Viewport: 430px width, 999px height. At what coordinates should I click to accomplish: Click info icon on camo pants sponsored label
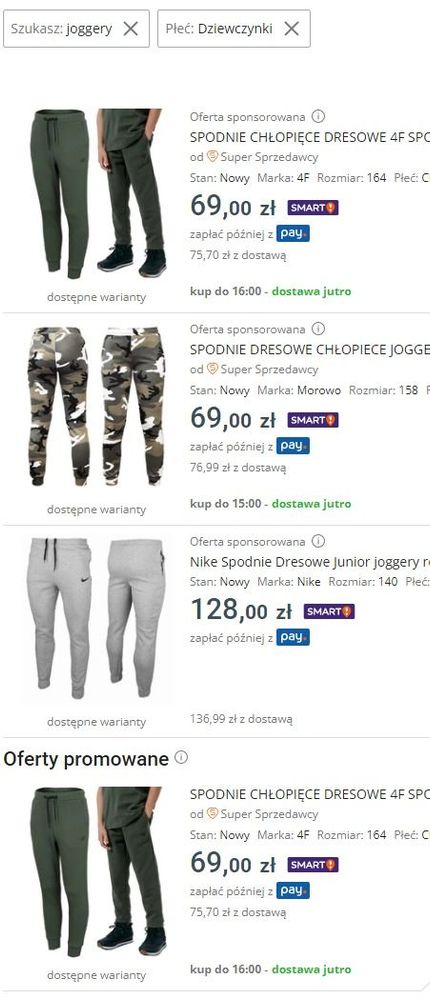(318, 329)
